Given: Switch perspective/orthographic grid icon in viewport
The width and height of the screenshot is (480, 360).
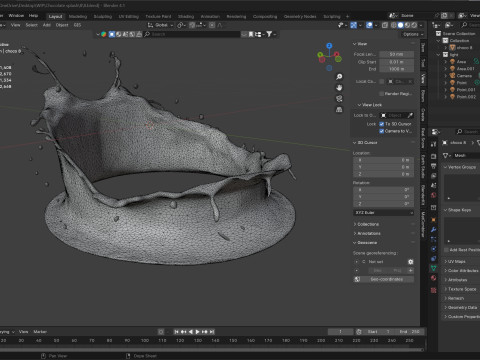Looking at the screenshot, I should click(339, 109).
